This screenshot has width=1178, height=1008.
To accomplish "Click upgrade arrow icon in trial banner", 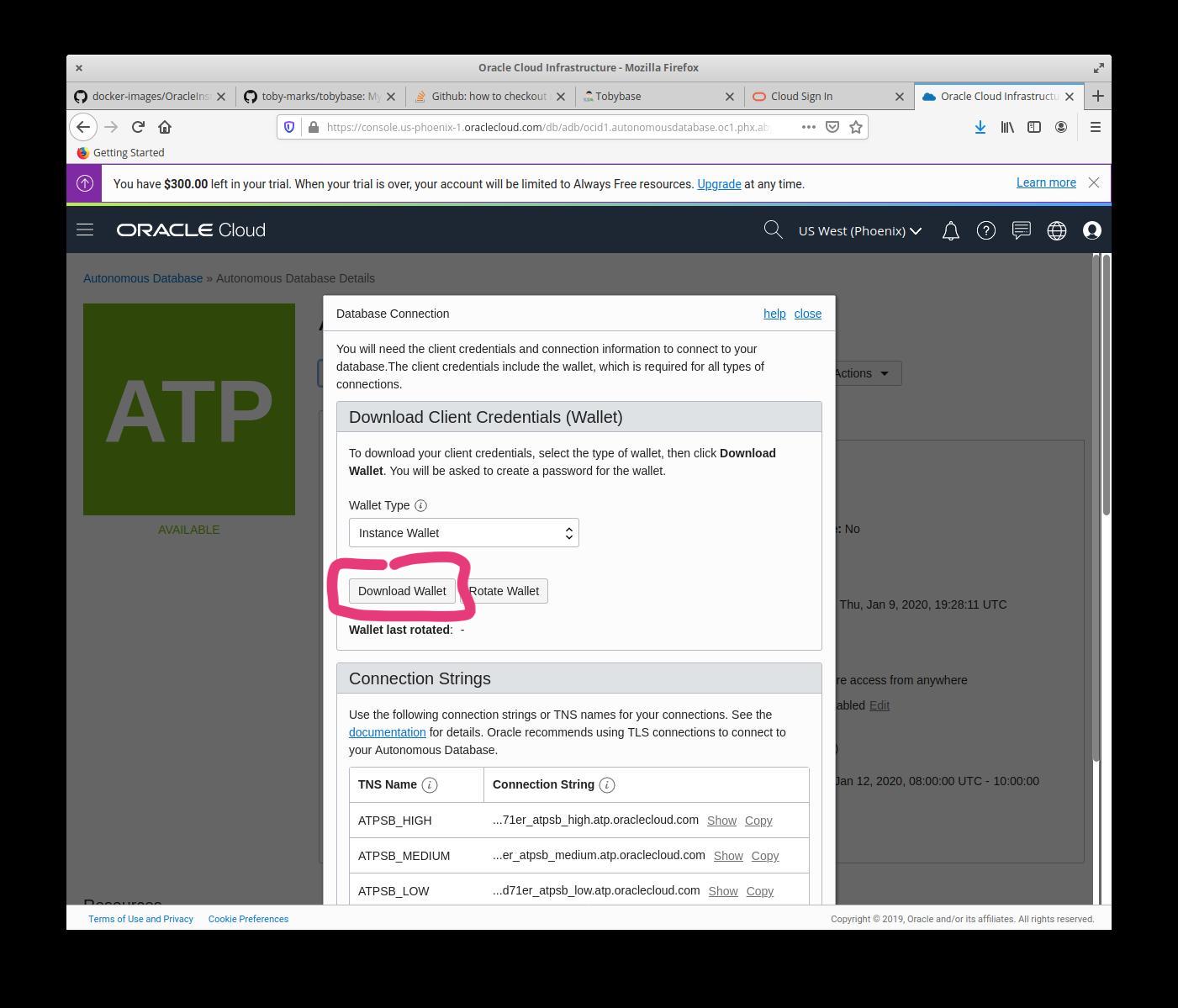I will coord(84,183).
